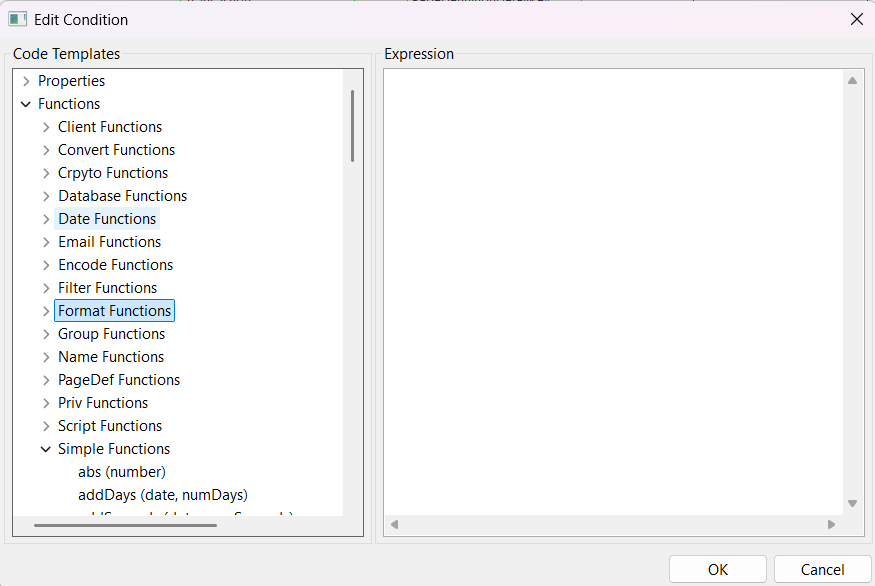
Task: Click the Code Templates horizontal scrollbar thumb
Action: point(126,525)
